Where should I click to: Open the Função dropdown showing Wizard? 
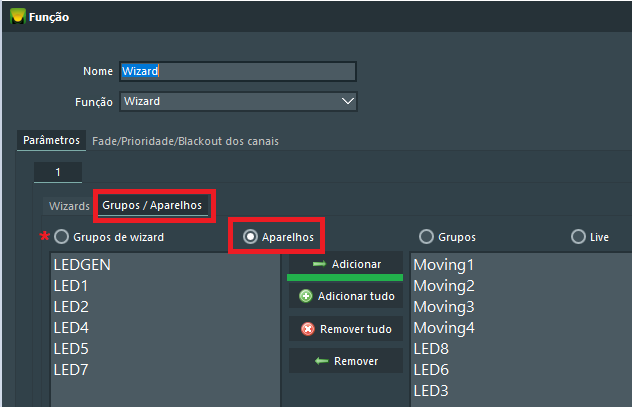238,102
